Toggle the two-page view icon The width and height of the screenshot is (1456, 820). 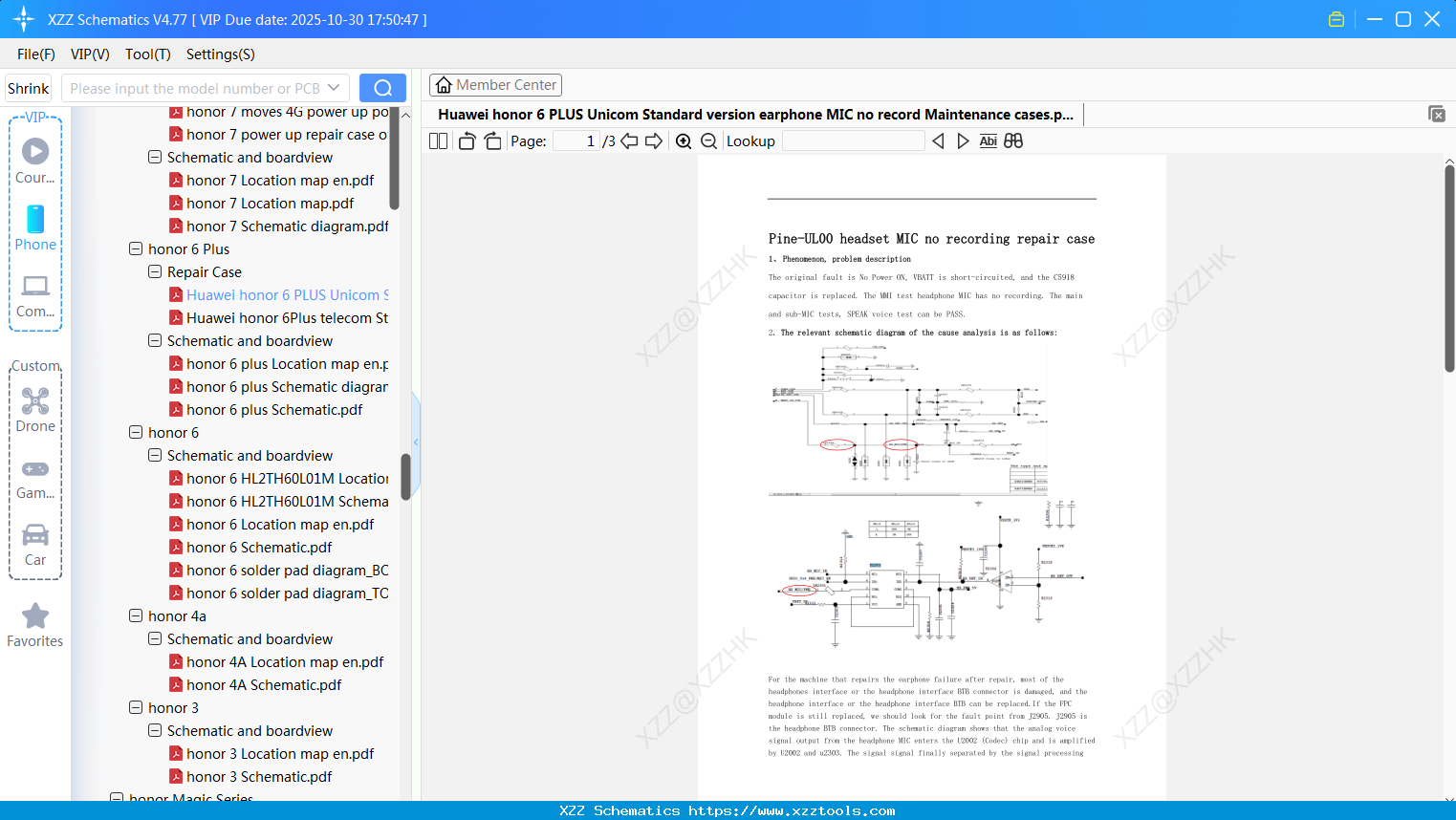click(x=438, y=141)
